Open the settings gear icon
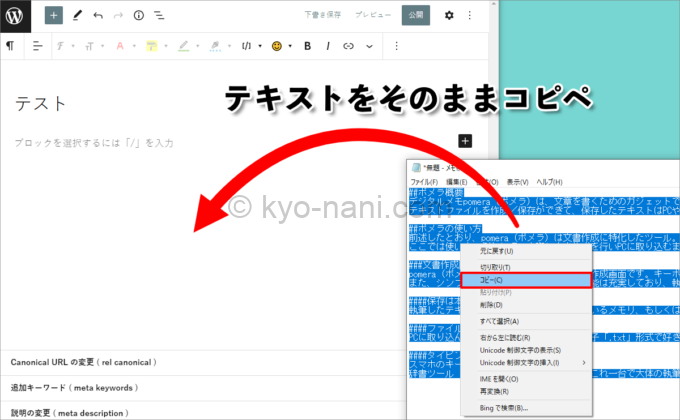The image size is (680, 420). (449, 15)
